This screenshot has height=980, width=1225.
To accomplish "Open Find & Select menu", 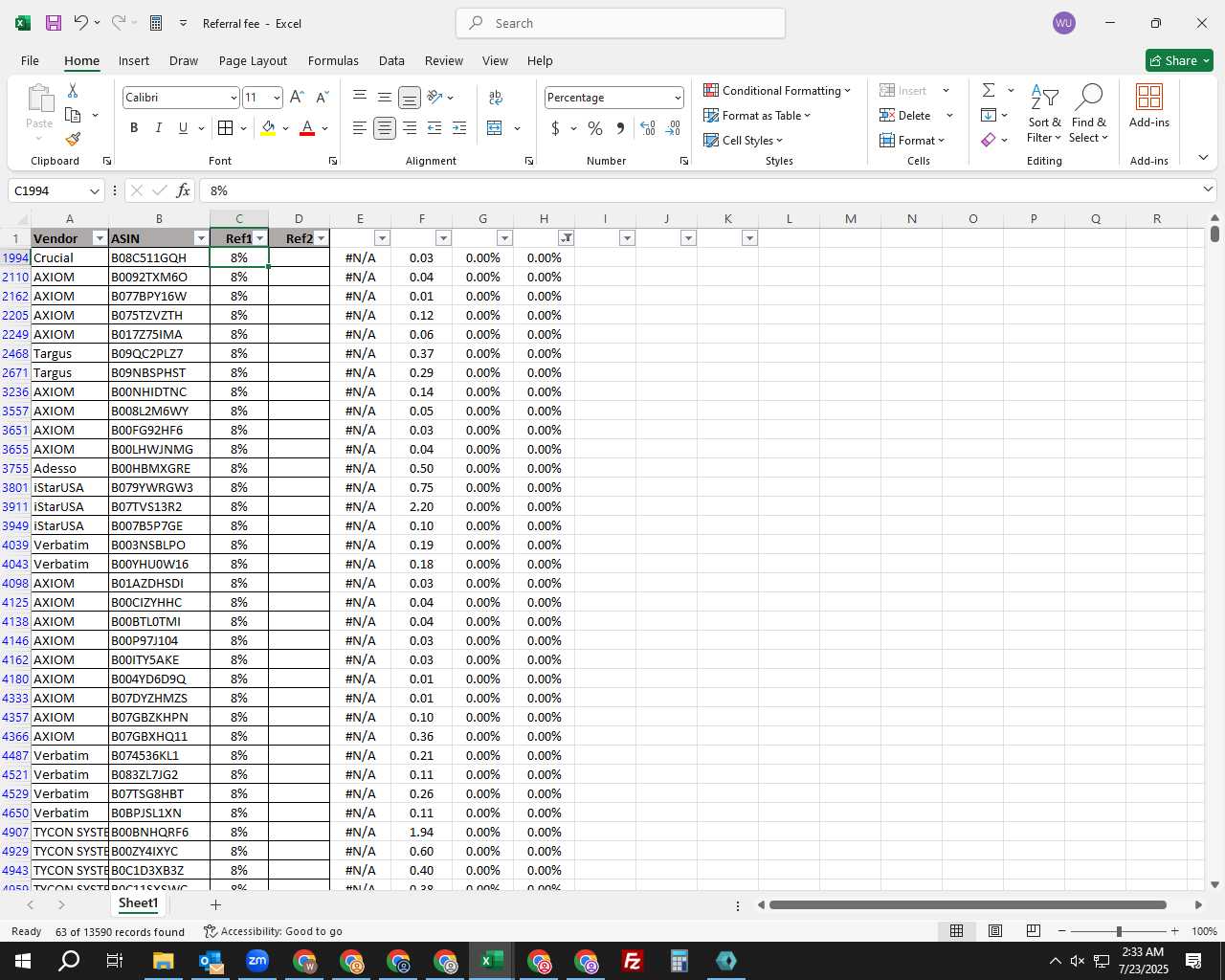I will click(x=1089, y=114).
